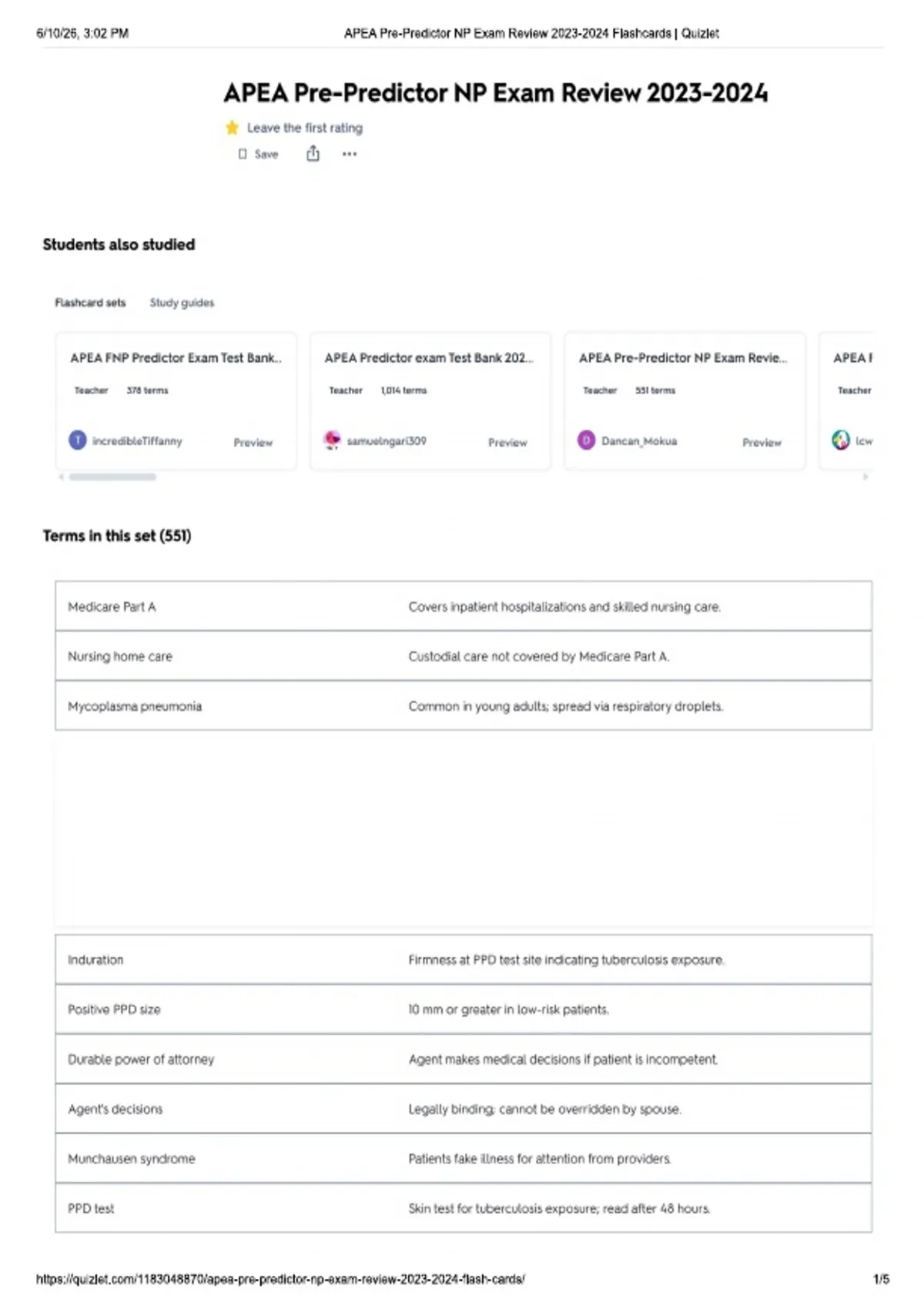Click the horizontal carousel scrollbar thumb

pyautogui.click(x=112, y=477)
